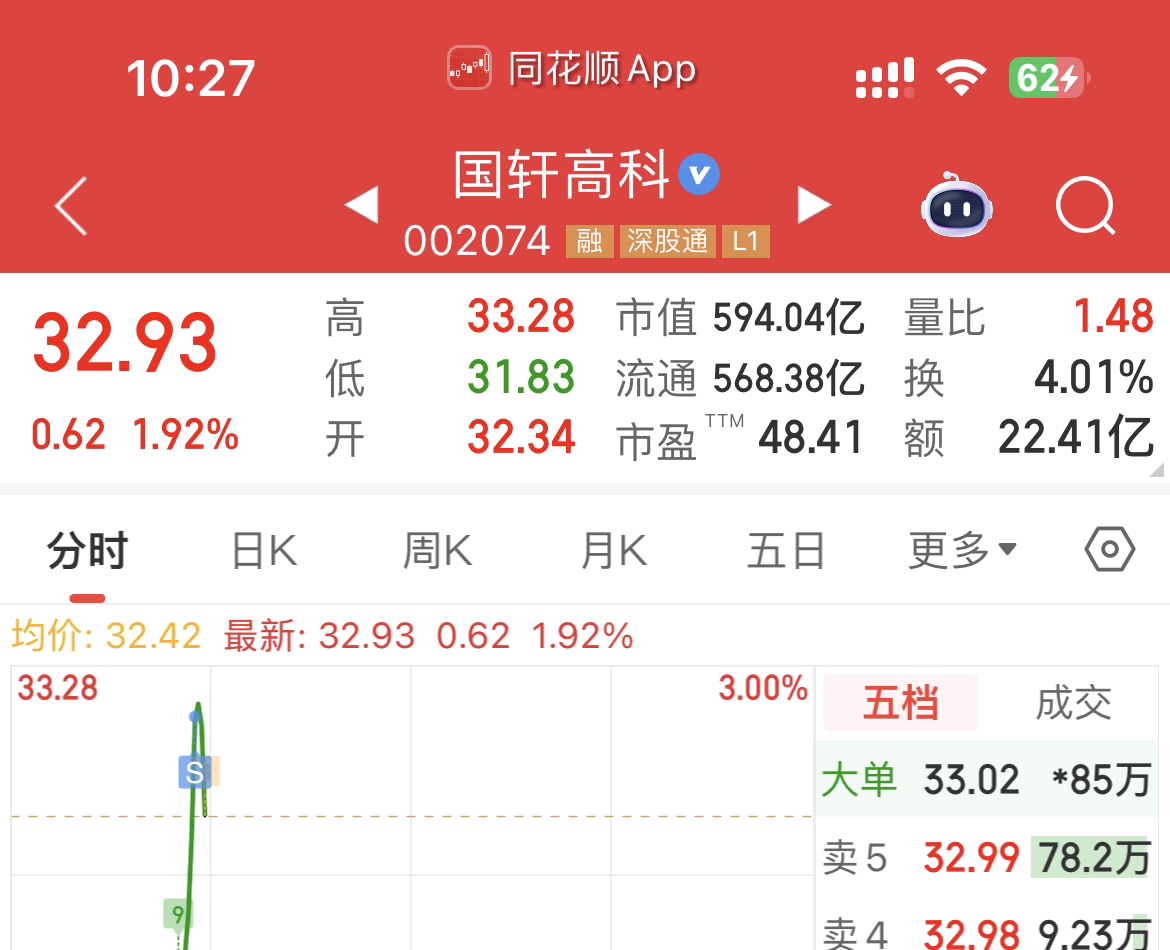1170x950 pixels.
Task: Select the 五档 order book tab
Action: point(901,702)
